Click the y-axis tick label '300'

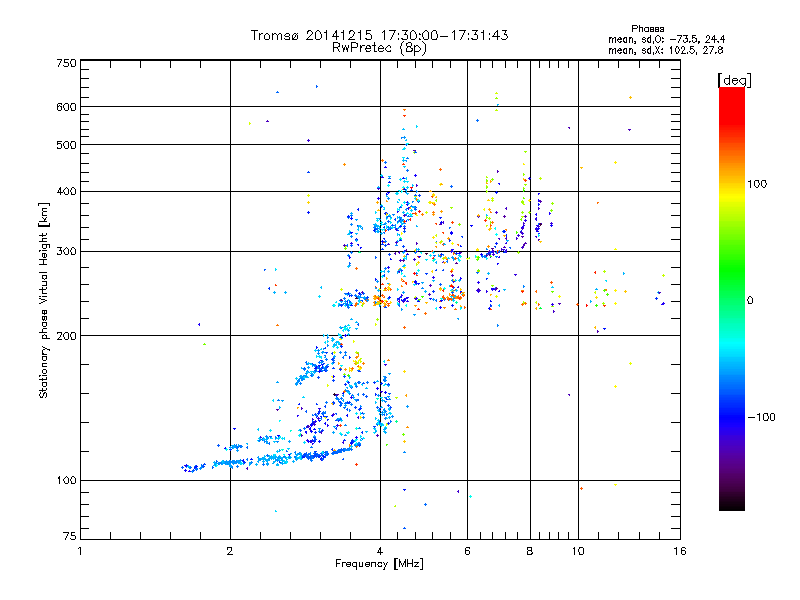(x=66, y=251)
